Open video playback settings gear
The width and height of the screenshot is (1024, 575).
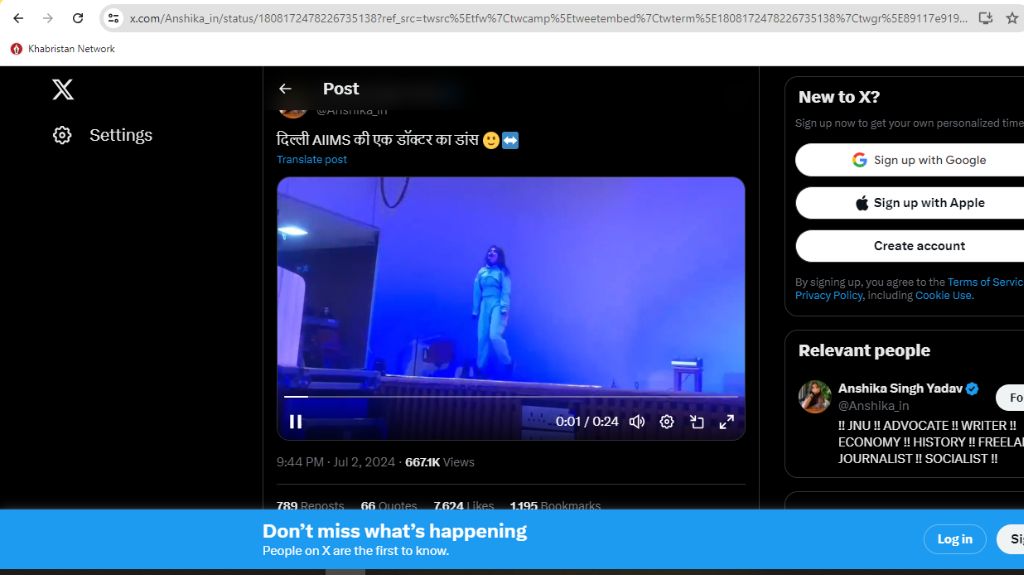click(667, 422)
